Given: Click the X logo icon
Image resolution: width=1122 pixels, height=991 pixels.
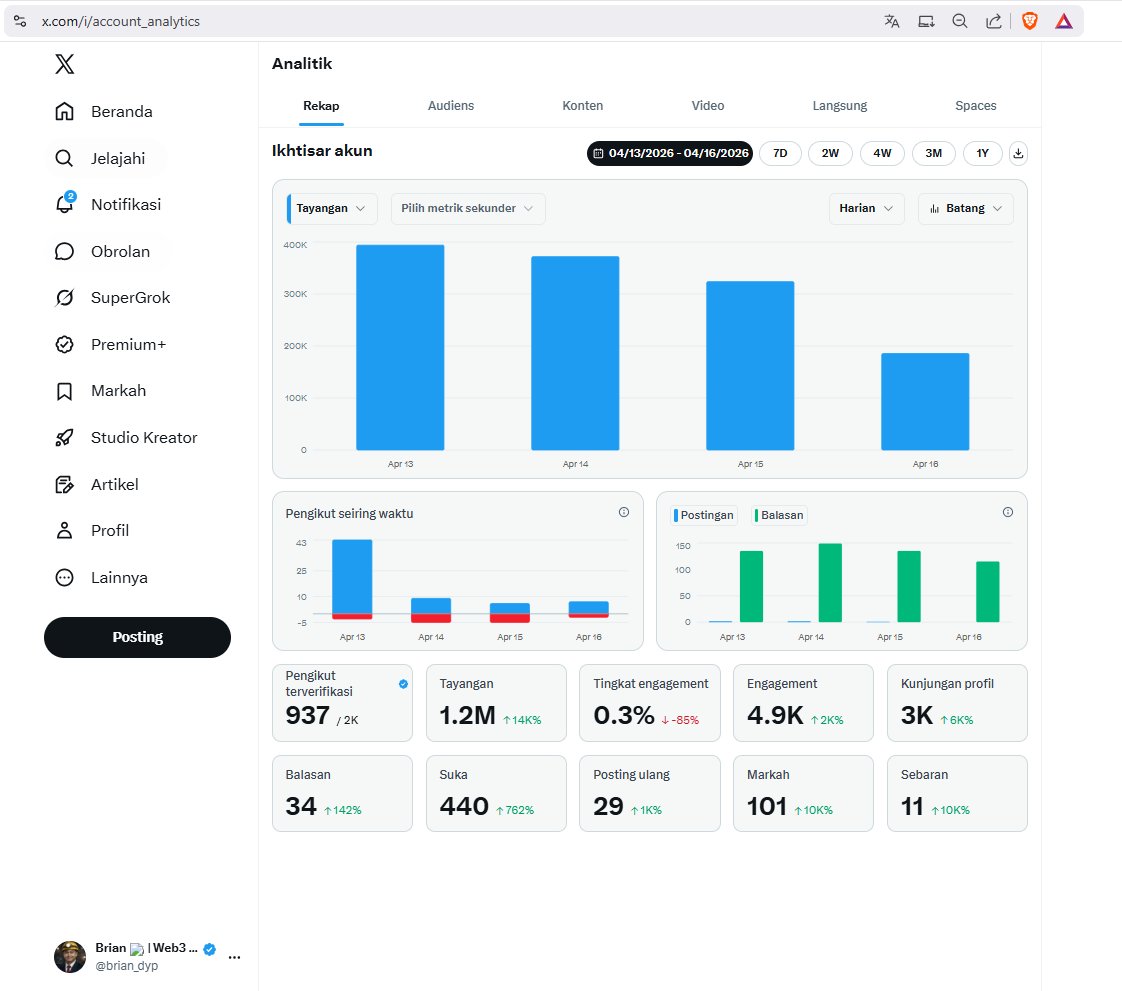Looking at the screenshot, I should pos(64,64).
